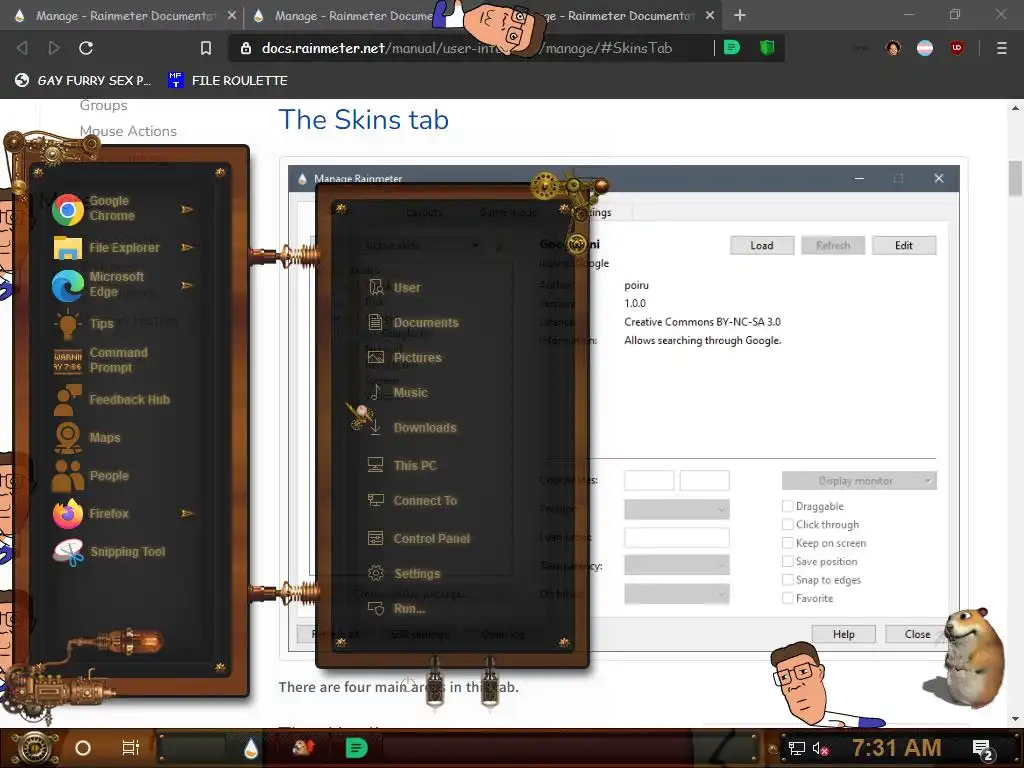
Task: Launch File Explorer in the start menu
Action: pos(106,248)
